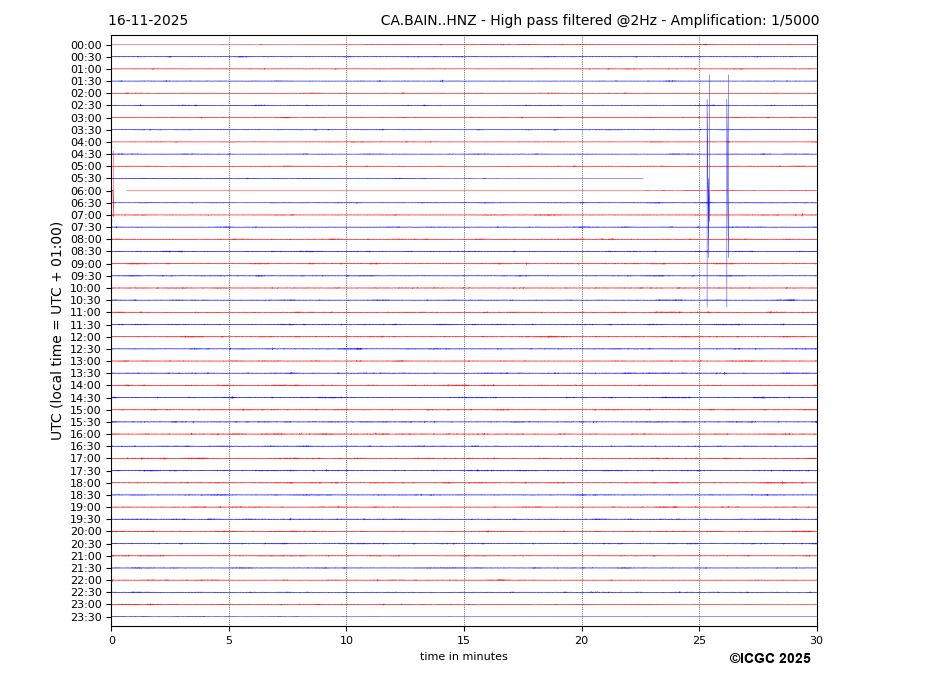Screen dimensions: 927x696
Task: Select the 25 tick on minutes axis
Action: point(699,640)
